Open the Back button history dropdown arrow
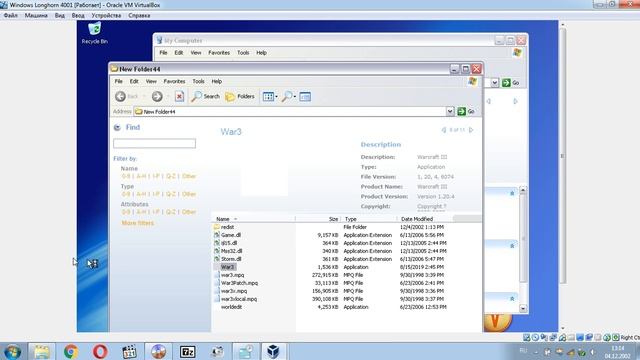The height and width of the screenshot is (360, 640). pos(144,97)
